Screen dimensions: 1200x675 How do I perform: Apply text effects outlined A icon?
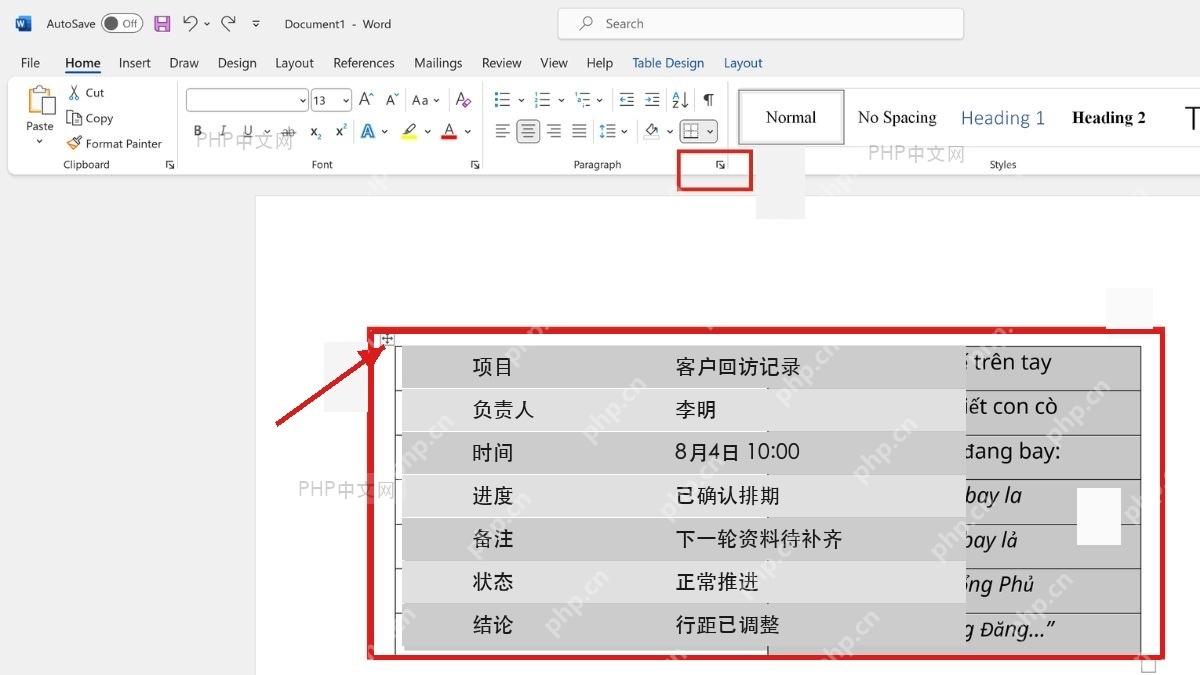(x=369, y=131)
